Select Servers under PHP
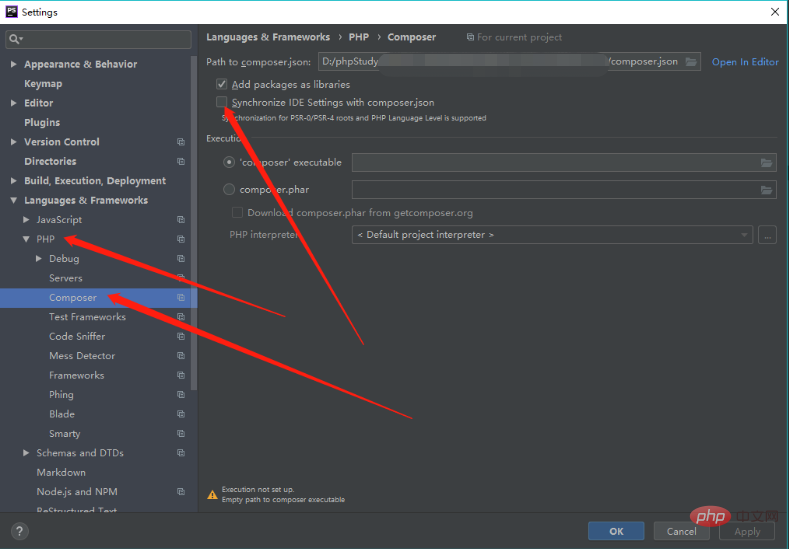The image size is (789, 549). tap(66, 278)
